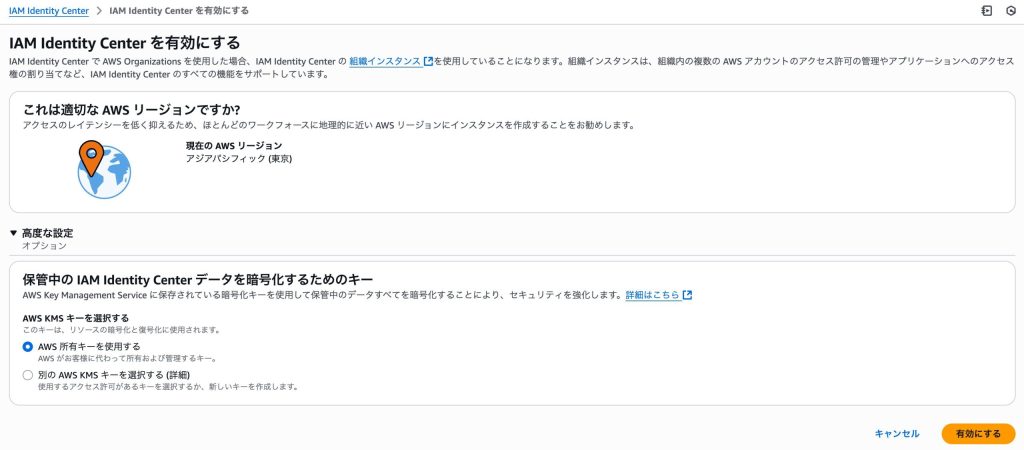1024x450 pixels.
Task: Click external link icon beside 組織インスタンス
Action: coord(428,62)
